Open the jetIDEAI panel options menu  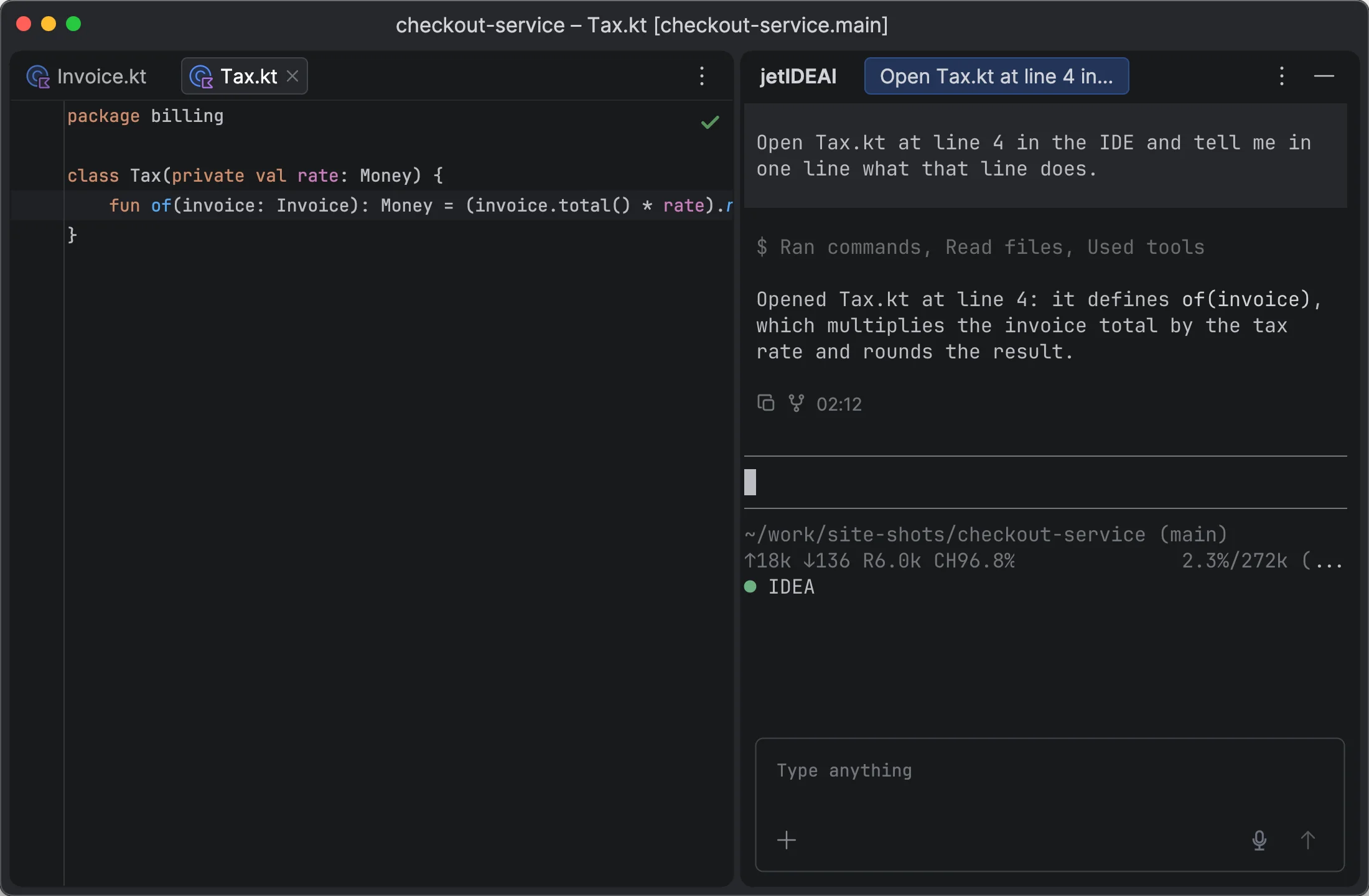point(1282,77)
